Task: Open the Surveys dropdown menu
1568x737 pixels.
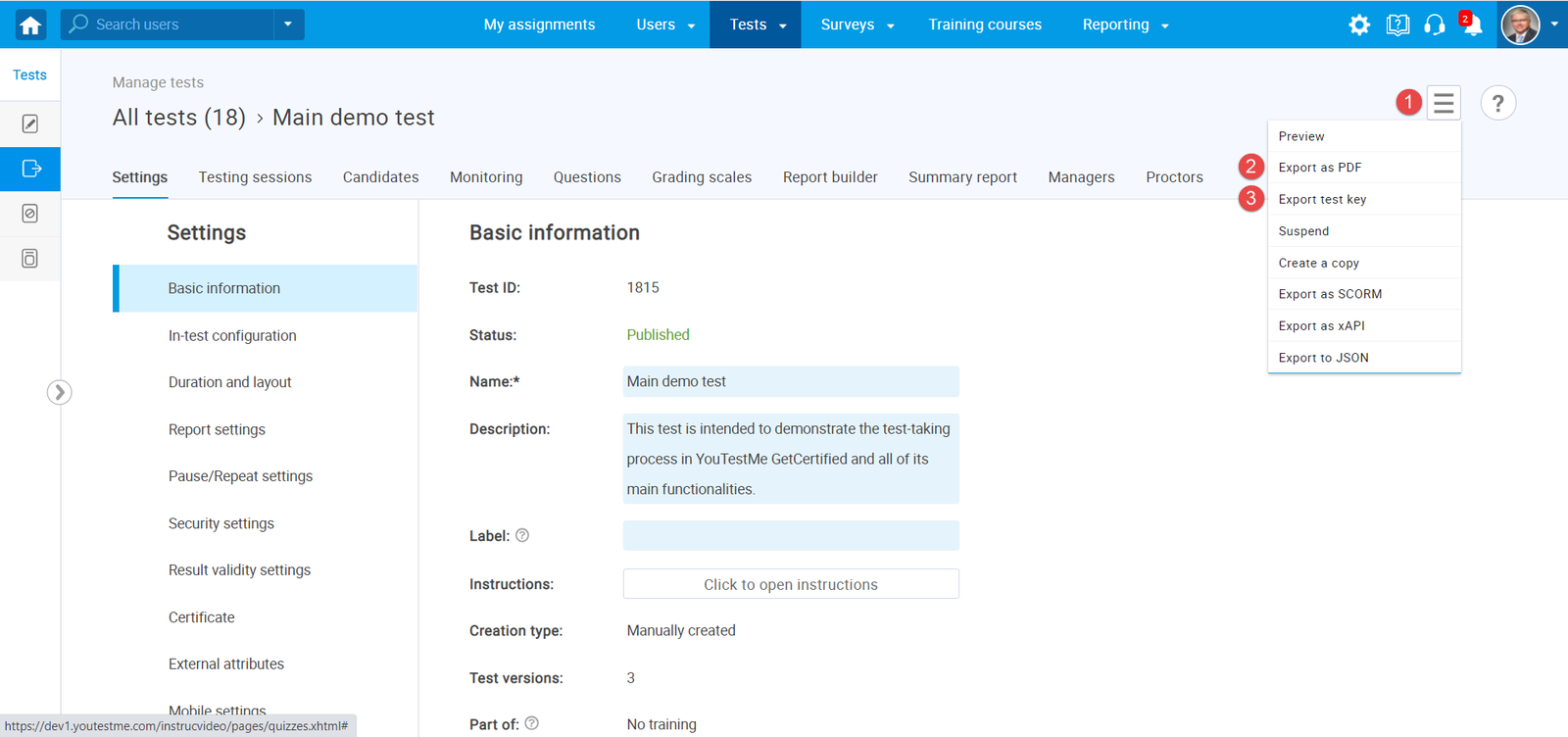Action: (x=857, y=25)
